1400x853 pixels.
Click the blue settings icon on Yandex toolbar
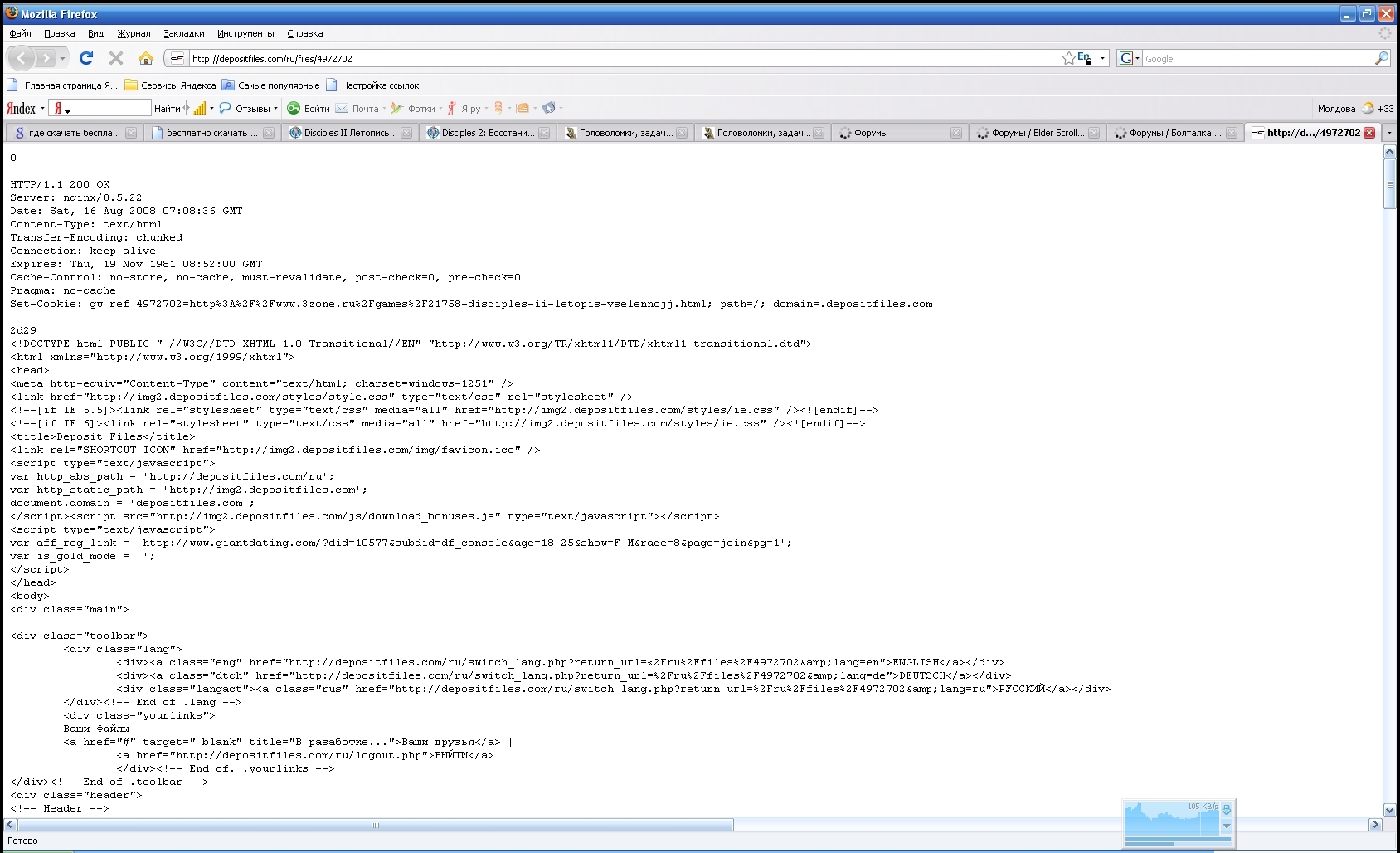pyautogui.click(x=548, y=108)
